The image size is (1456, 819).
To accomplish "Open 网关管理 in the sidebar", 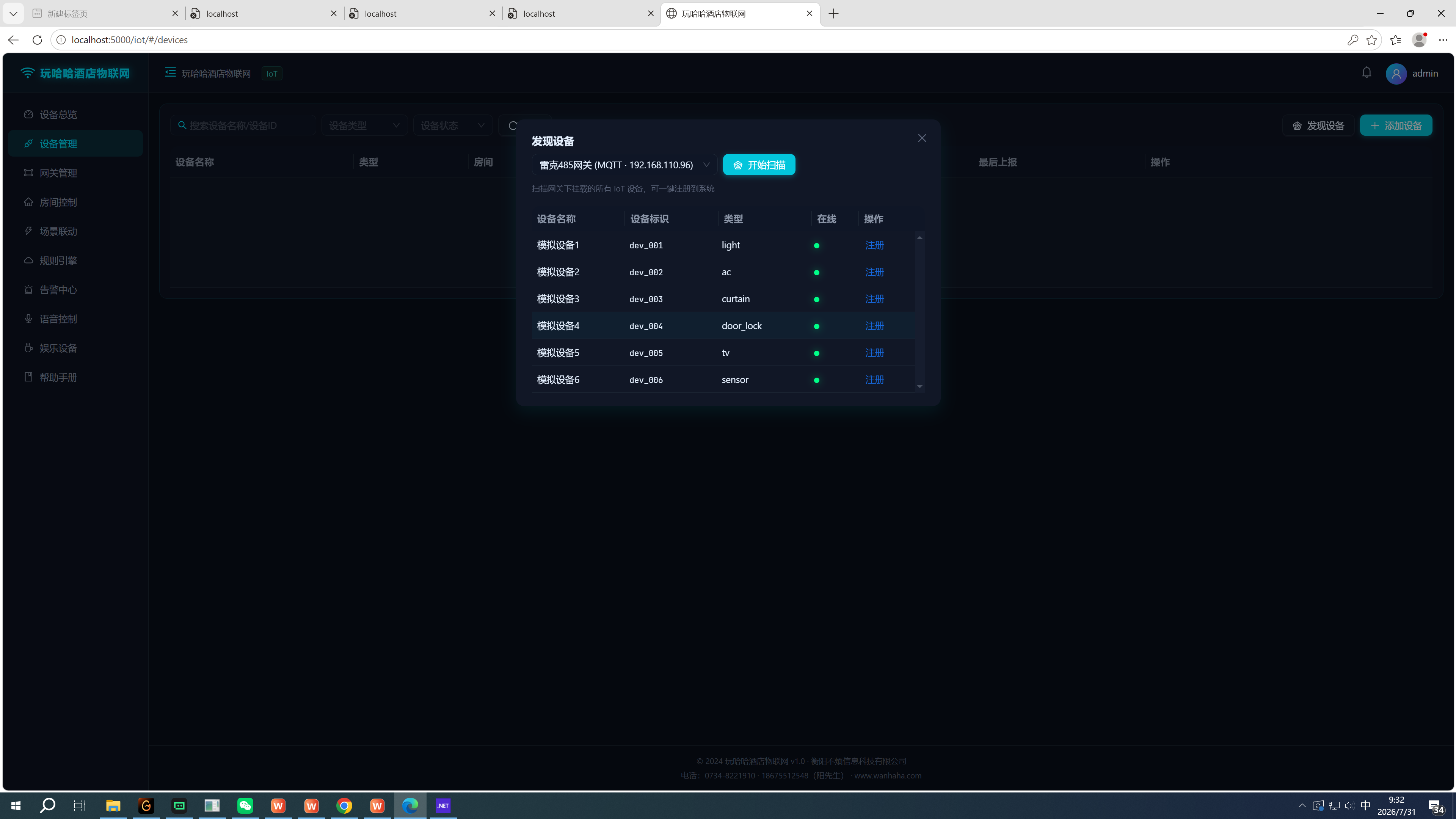I will [76, 173].
